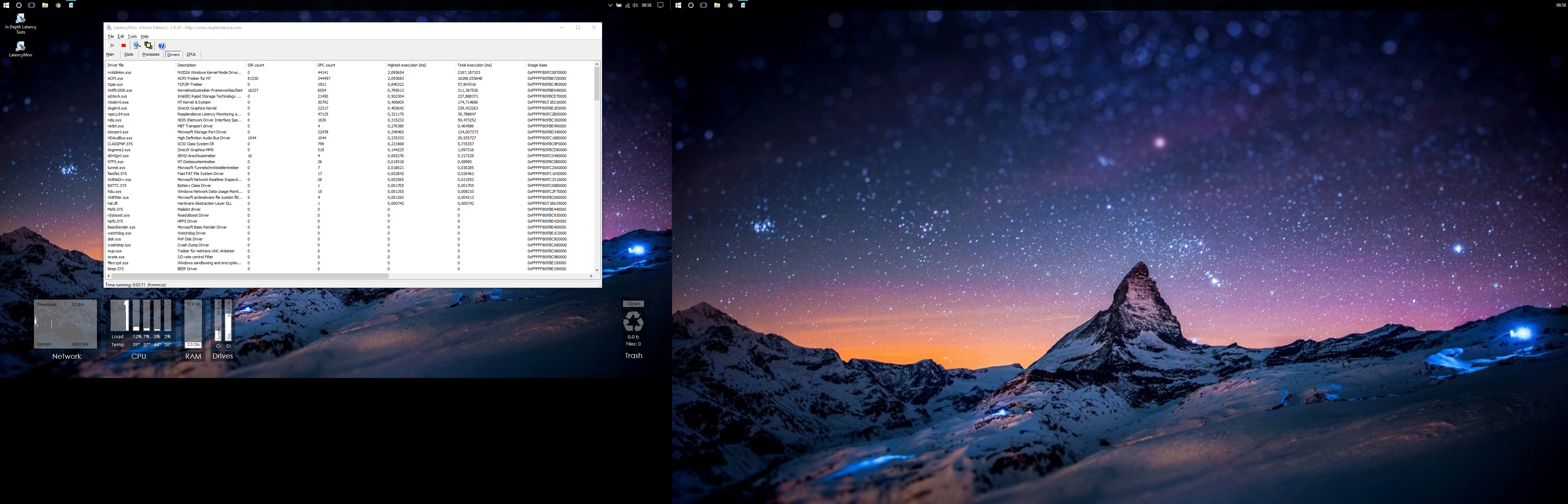This screenshot has width=1568, height=504.
Task: Select the tcpip.sys driver row
Action: [x=349, y=85]
